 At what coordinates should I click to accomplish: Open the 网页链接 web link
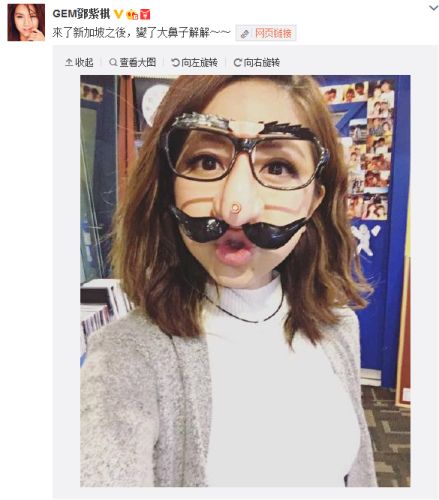coord(273,33)
